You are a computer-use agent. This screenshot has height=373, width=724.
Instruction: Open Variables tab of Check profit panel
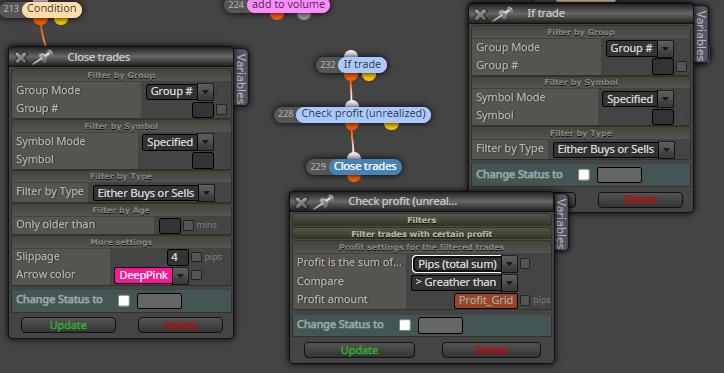point(561,223)
